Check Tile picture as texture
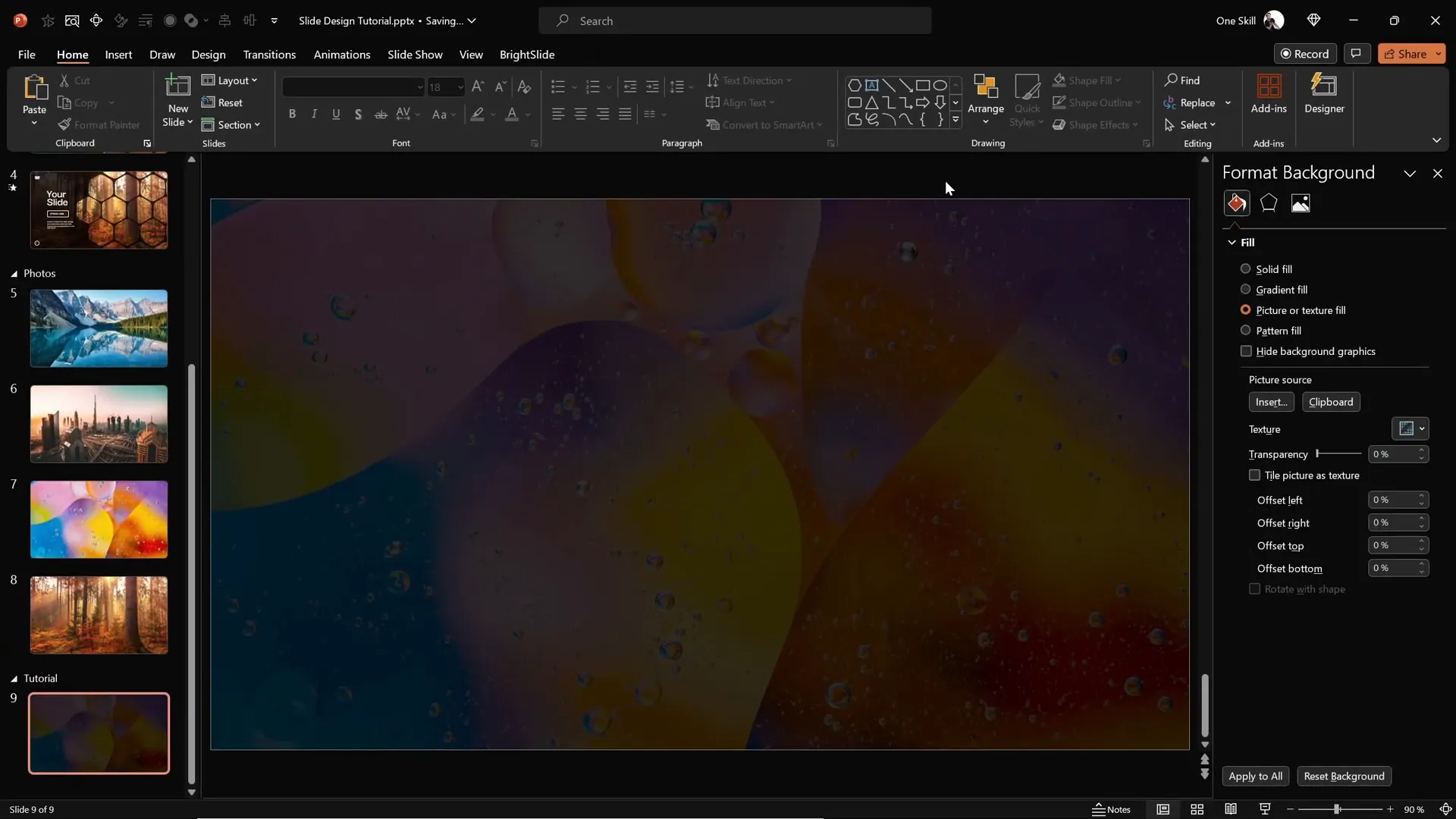1456x819 pixels. pyautogui.click(x=1254, y=475)
